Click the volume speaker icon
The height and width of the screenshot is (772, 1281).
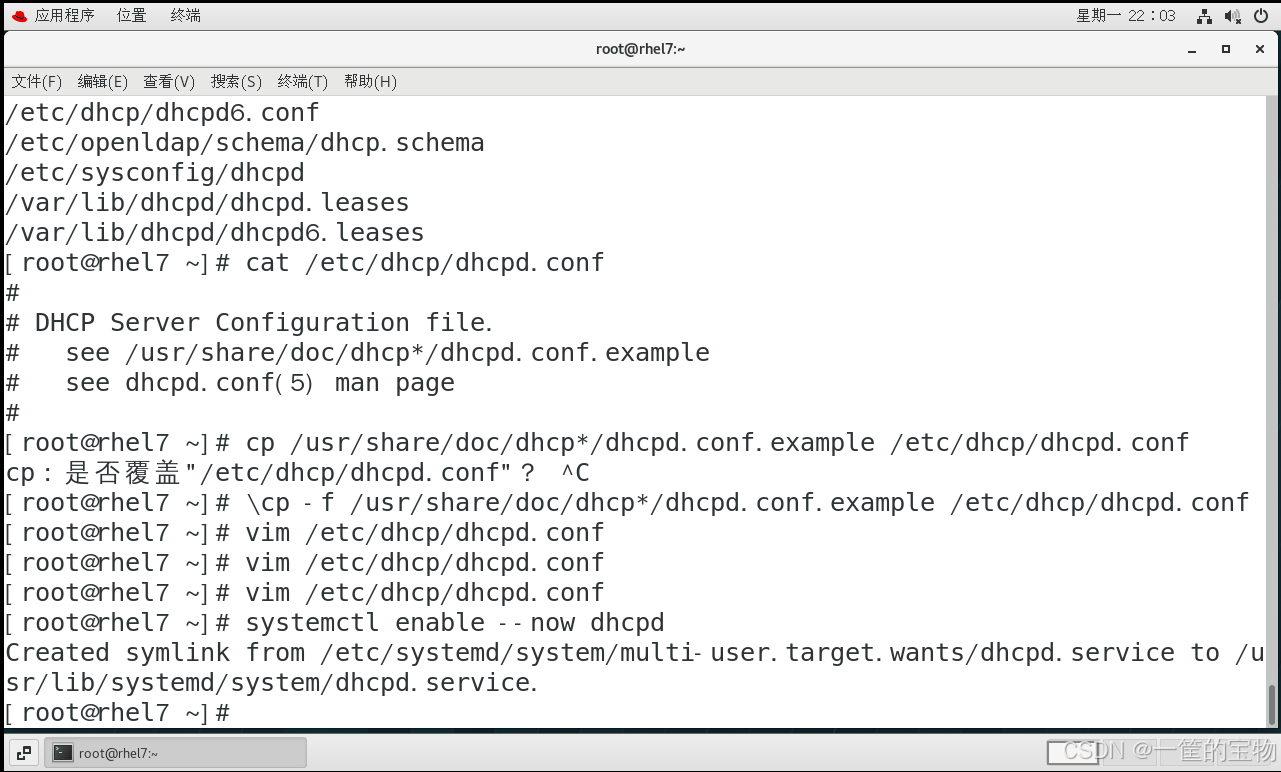coord(1232,16)
